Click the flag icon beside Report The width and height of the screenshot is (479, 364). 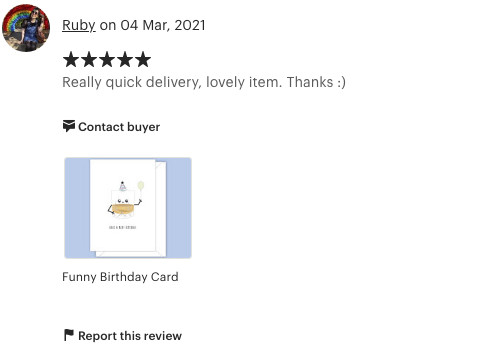point(69,335)
